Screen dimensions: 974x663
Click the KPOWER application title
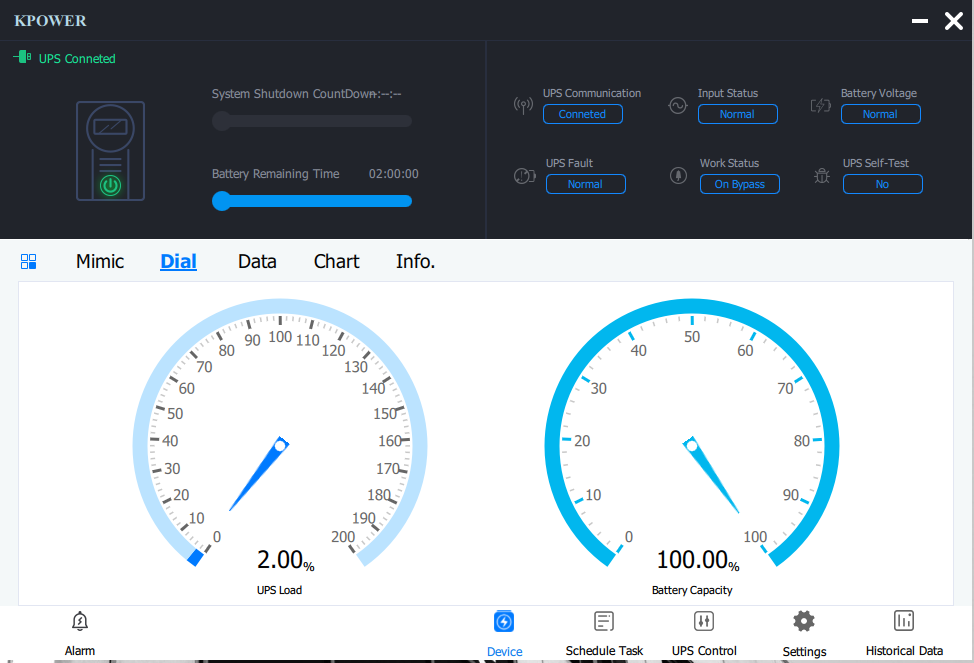click(x=50, y=21)
